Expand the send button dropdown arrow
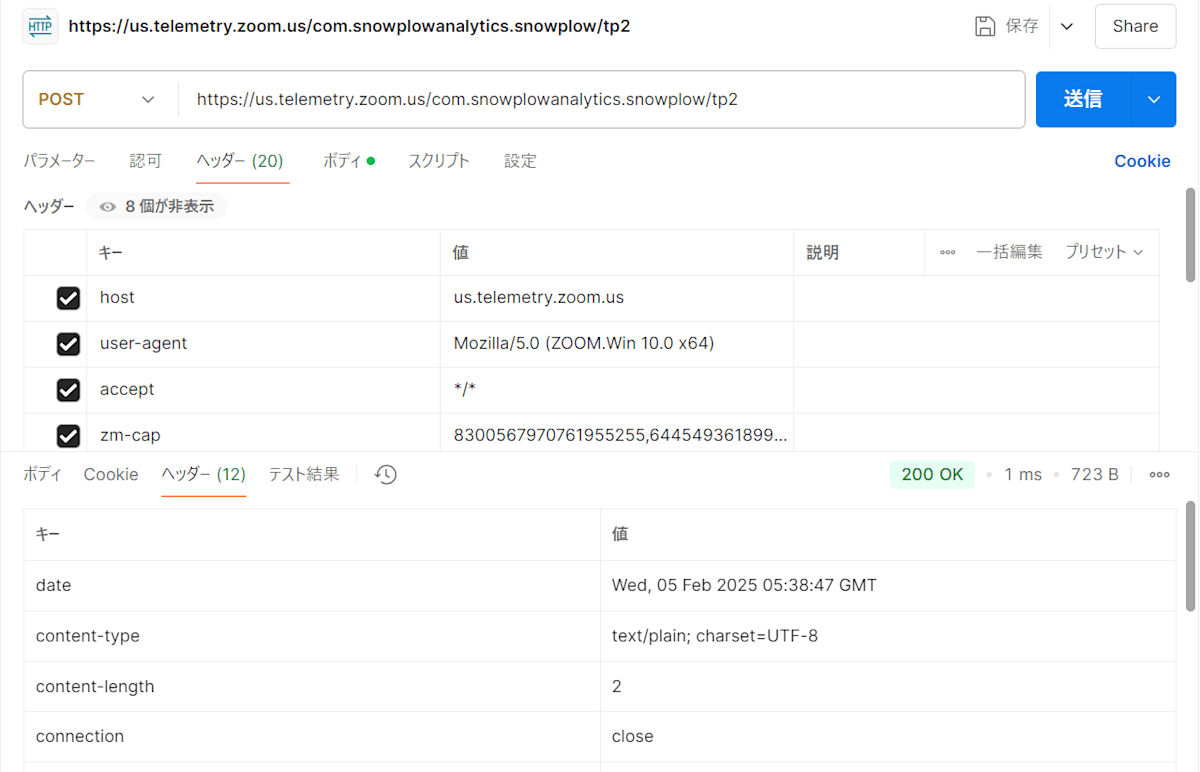This screenshot has height=772, width=1200. click(x=1154, y=99)
